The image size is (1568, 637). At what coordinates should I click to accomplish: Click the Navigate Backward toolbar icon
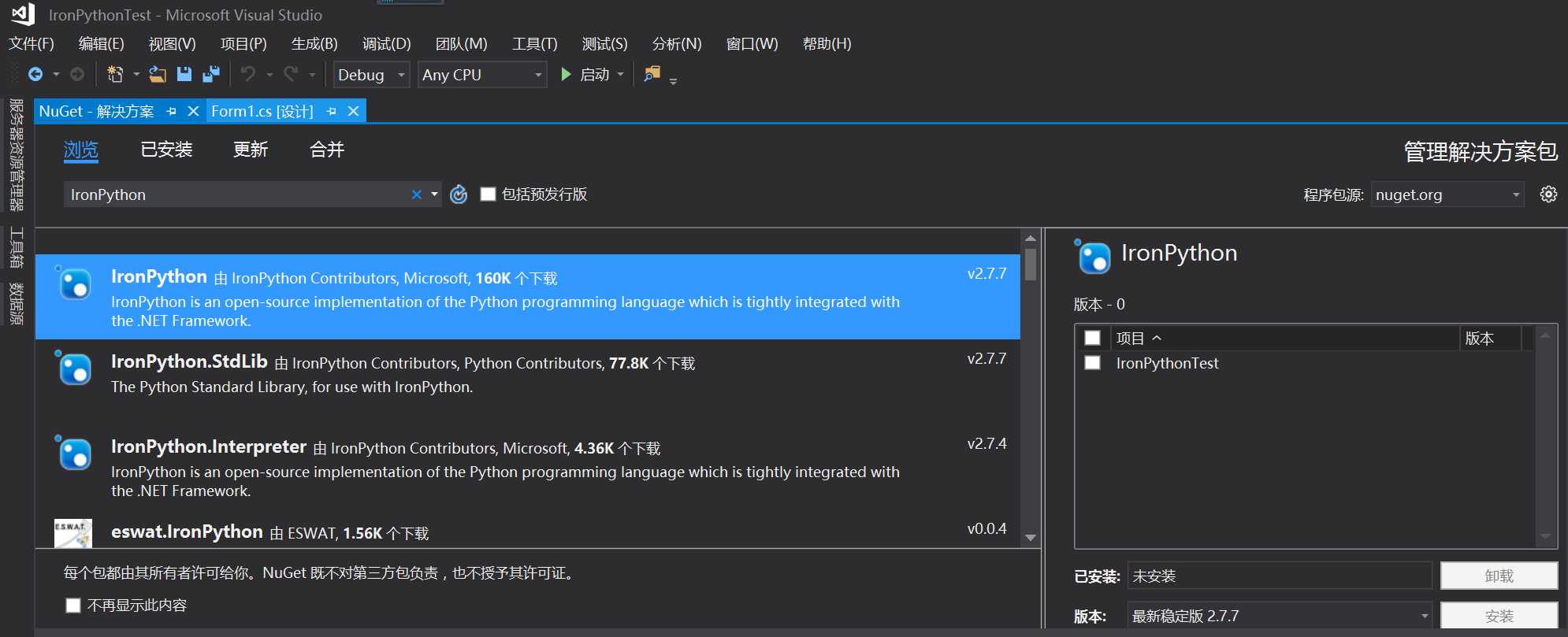[35, 74]
